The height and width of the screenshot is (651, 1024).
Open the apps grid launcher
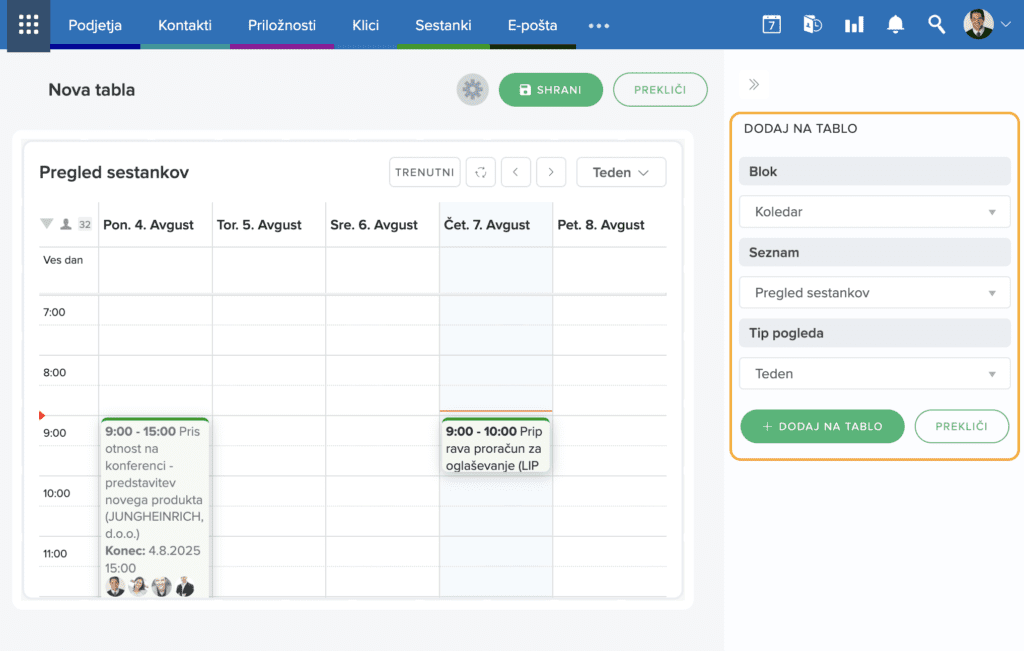point(28,25)
